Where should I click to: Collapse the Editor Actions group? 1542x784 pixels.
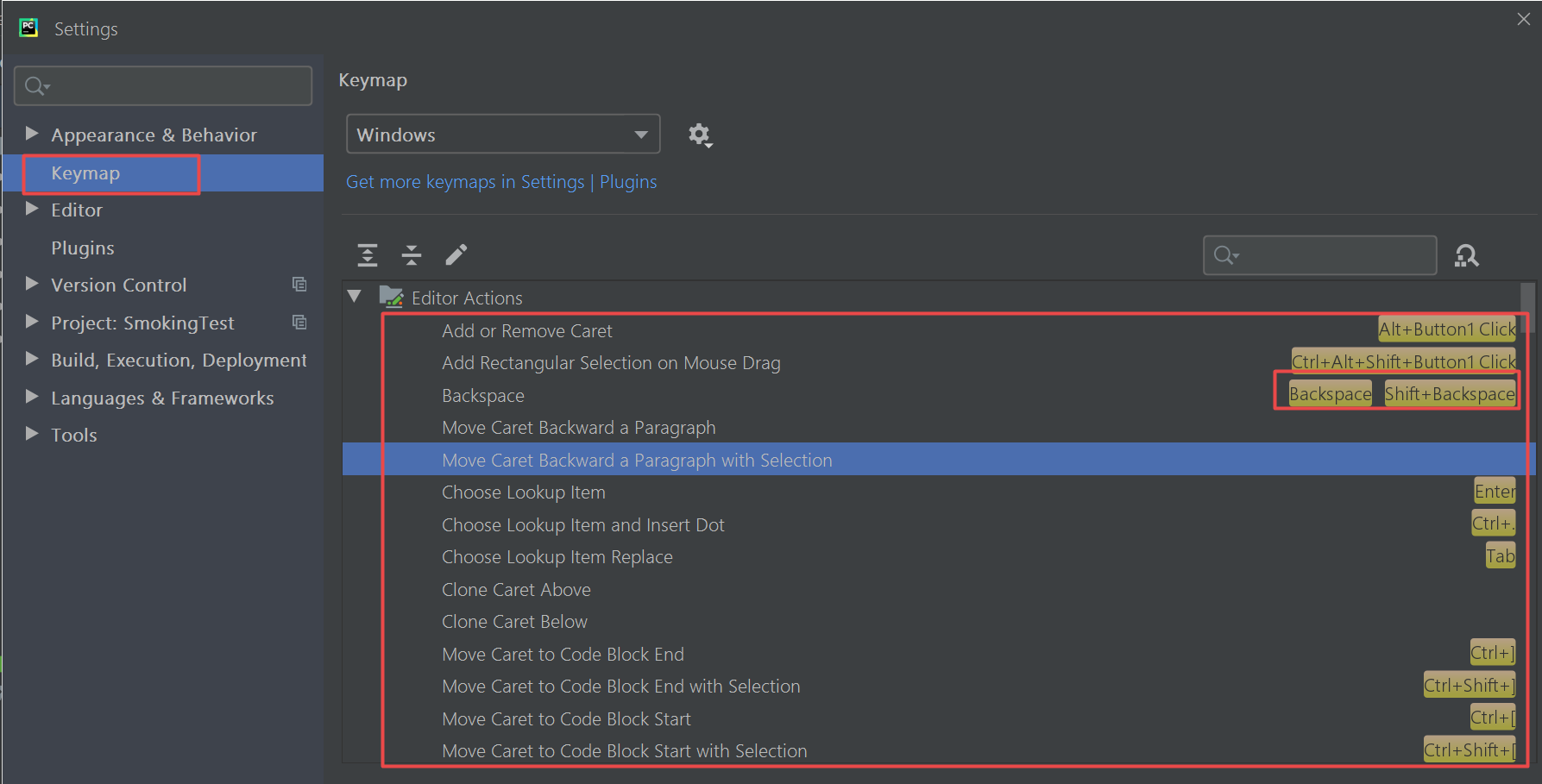[x=354, y=297]
